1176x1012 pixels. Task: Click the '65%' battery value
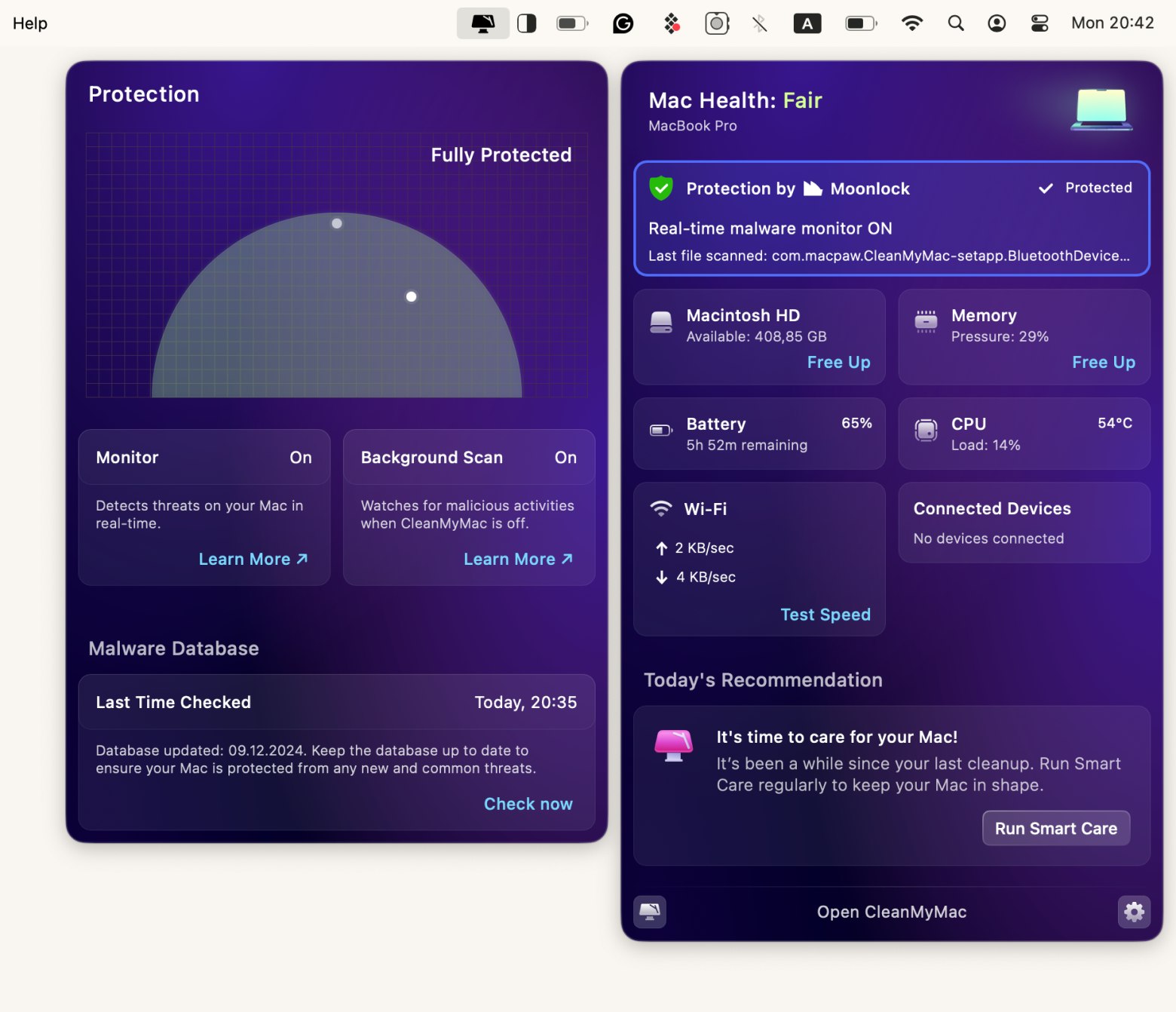[x=857, y=423]
